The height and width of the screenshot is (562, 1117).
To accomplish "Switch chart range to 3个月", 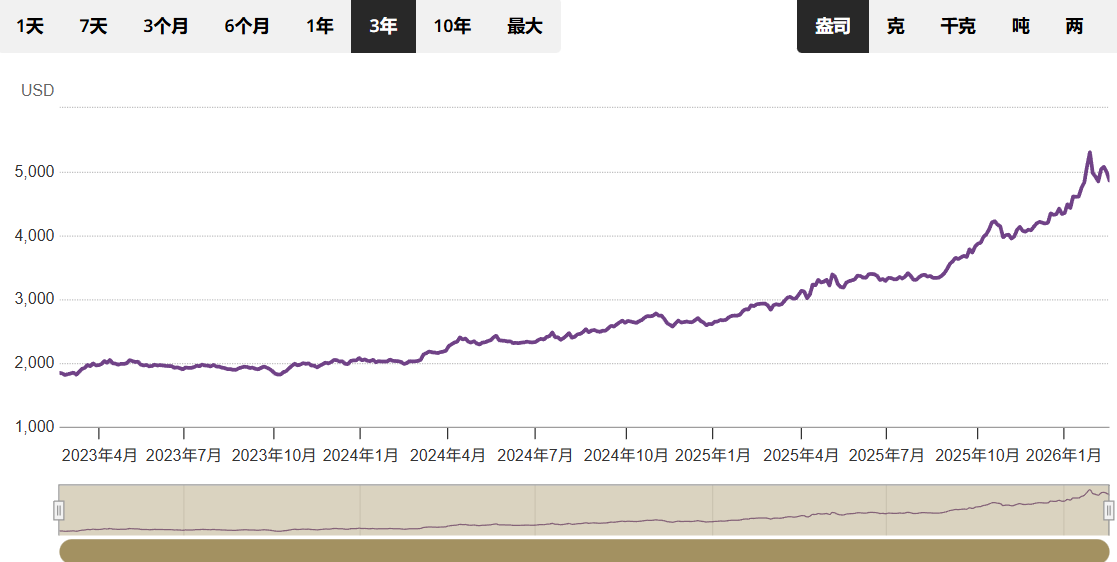I will point(166,26).
